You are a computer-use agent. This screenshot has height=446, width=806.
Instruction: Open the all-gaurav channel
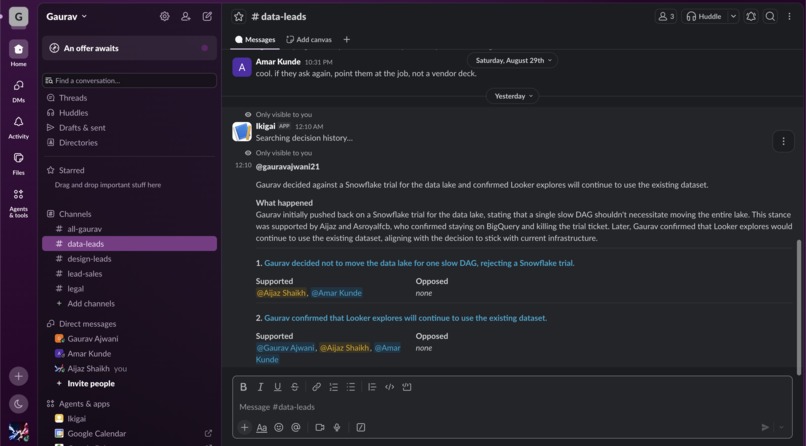(x=130, y=229)
